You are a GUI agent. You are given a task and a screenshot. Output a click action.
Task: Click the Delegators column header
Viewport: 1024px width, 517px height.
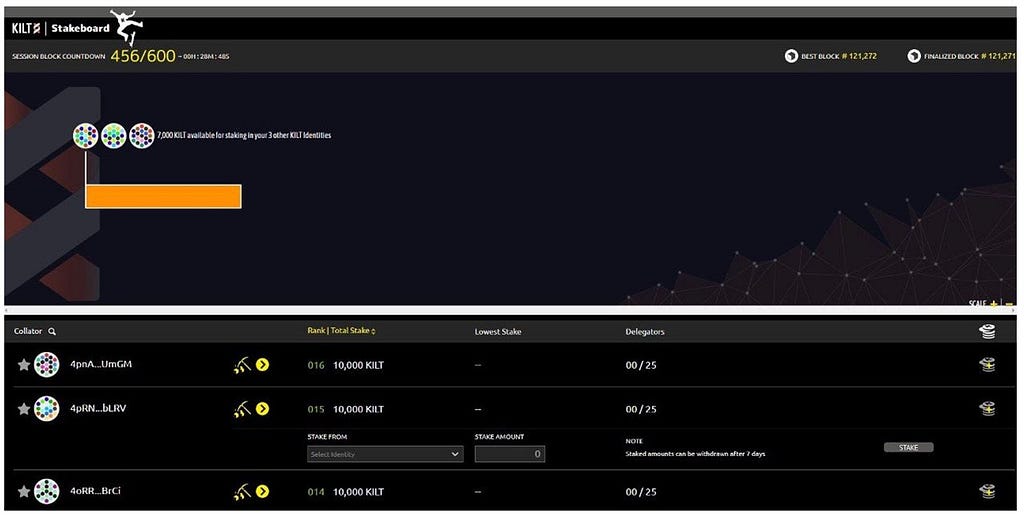pyautogui.click(x=645, y=332)
